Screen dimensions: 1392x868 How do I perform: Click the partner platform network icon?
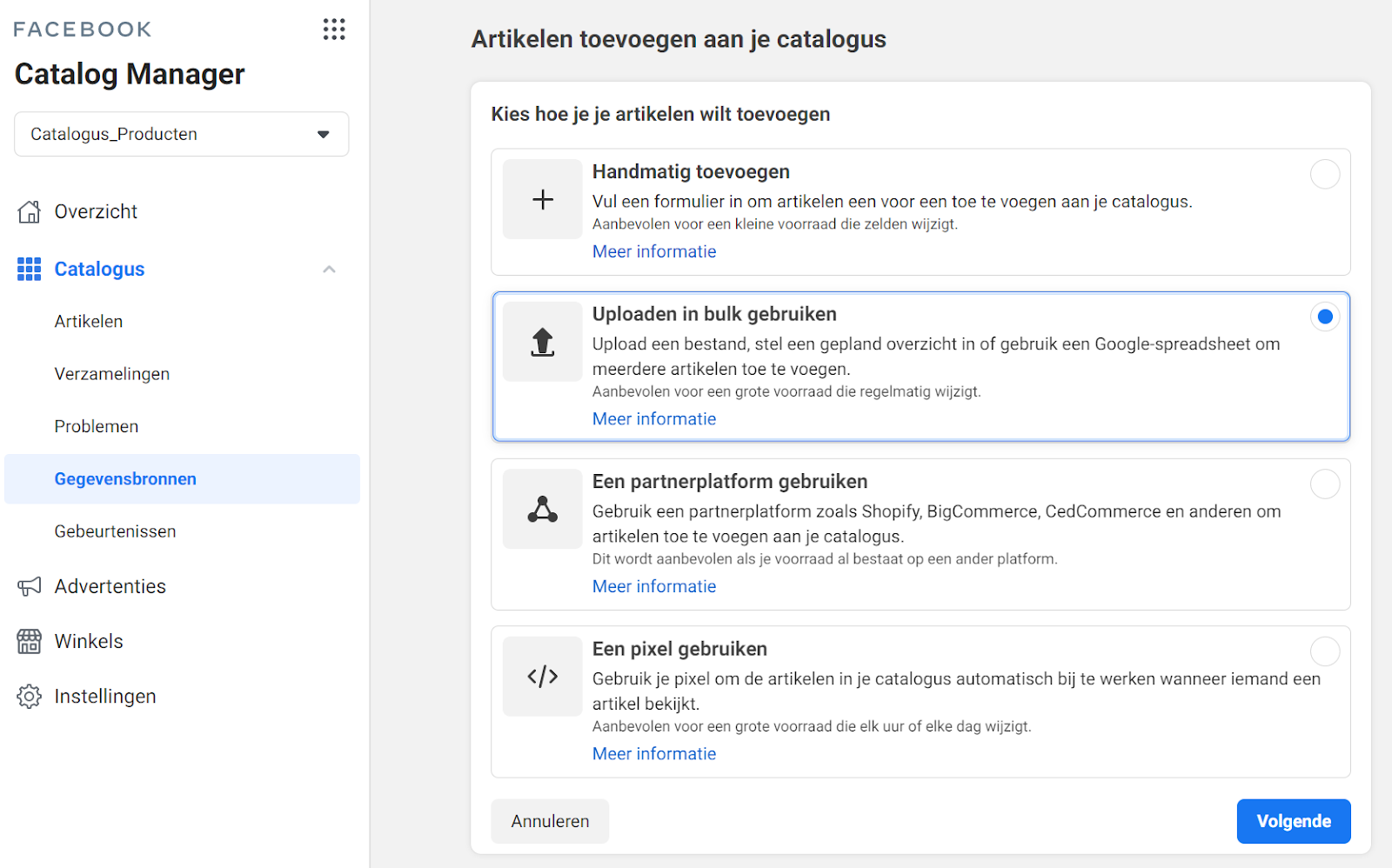(543, 509)
